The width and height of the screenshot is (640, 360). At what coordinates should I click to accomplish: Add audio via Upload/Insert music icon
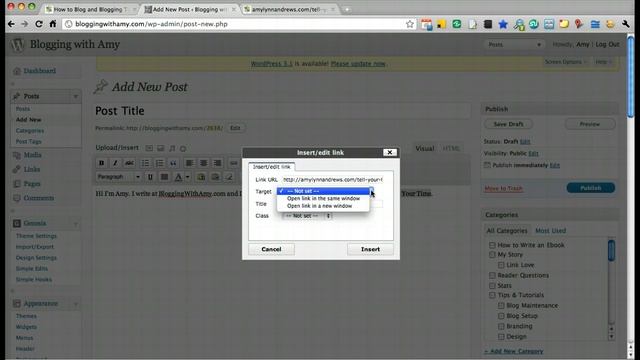pyautogui.click(x=172, y=148)
